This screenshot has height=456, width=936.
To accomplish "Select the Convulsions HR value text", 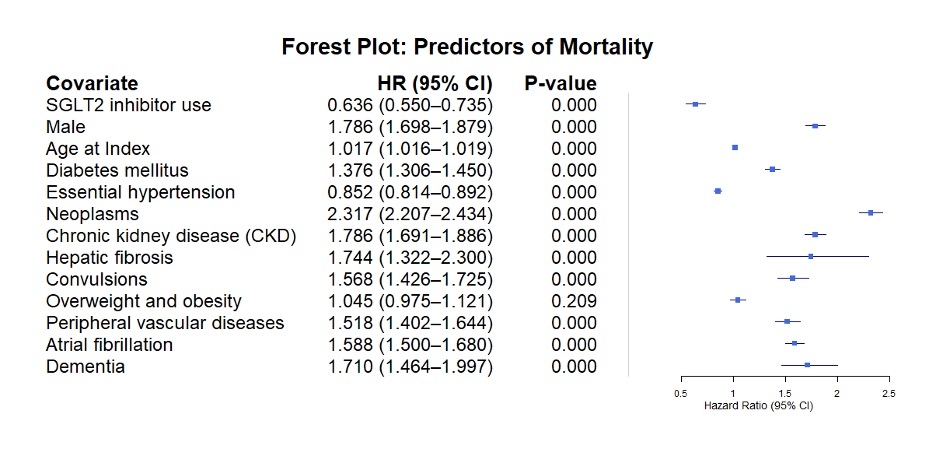I will pos(410,279).
